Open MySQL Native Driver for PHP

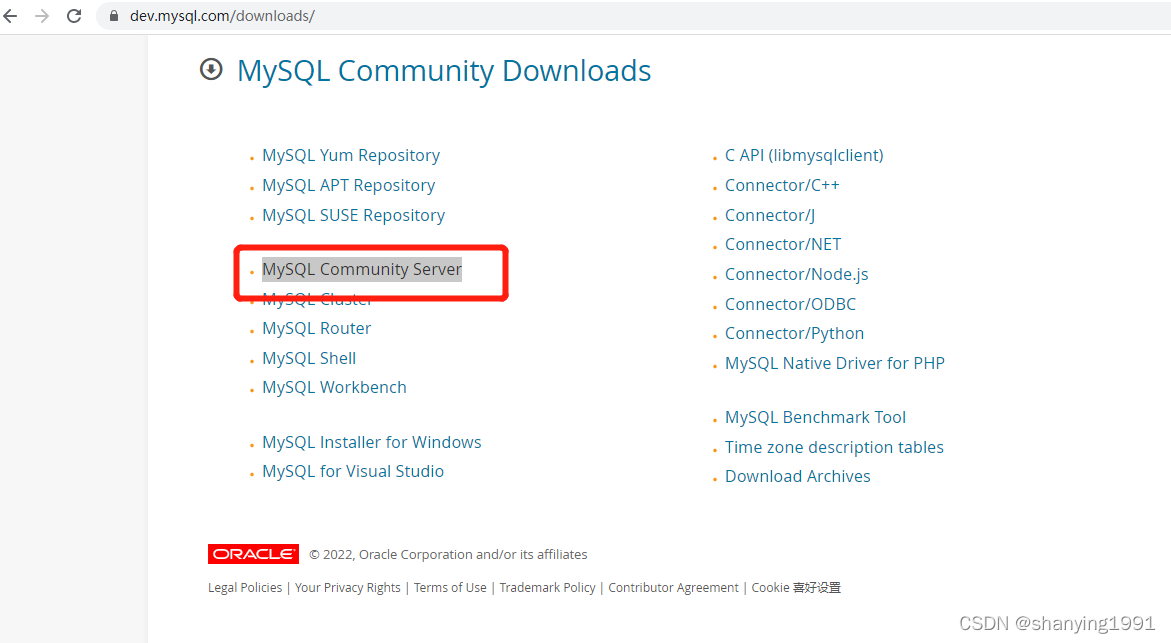(834, 363)
